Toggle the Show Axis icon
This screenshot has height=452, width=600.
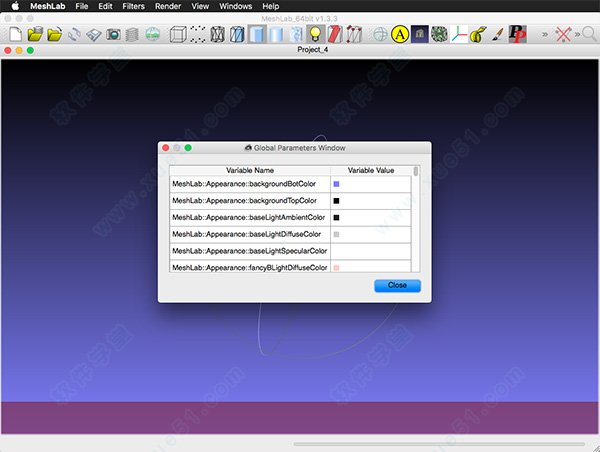[x=459, y=34]
